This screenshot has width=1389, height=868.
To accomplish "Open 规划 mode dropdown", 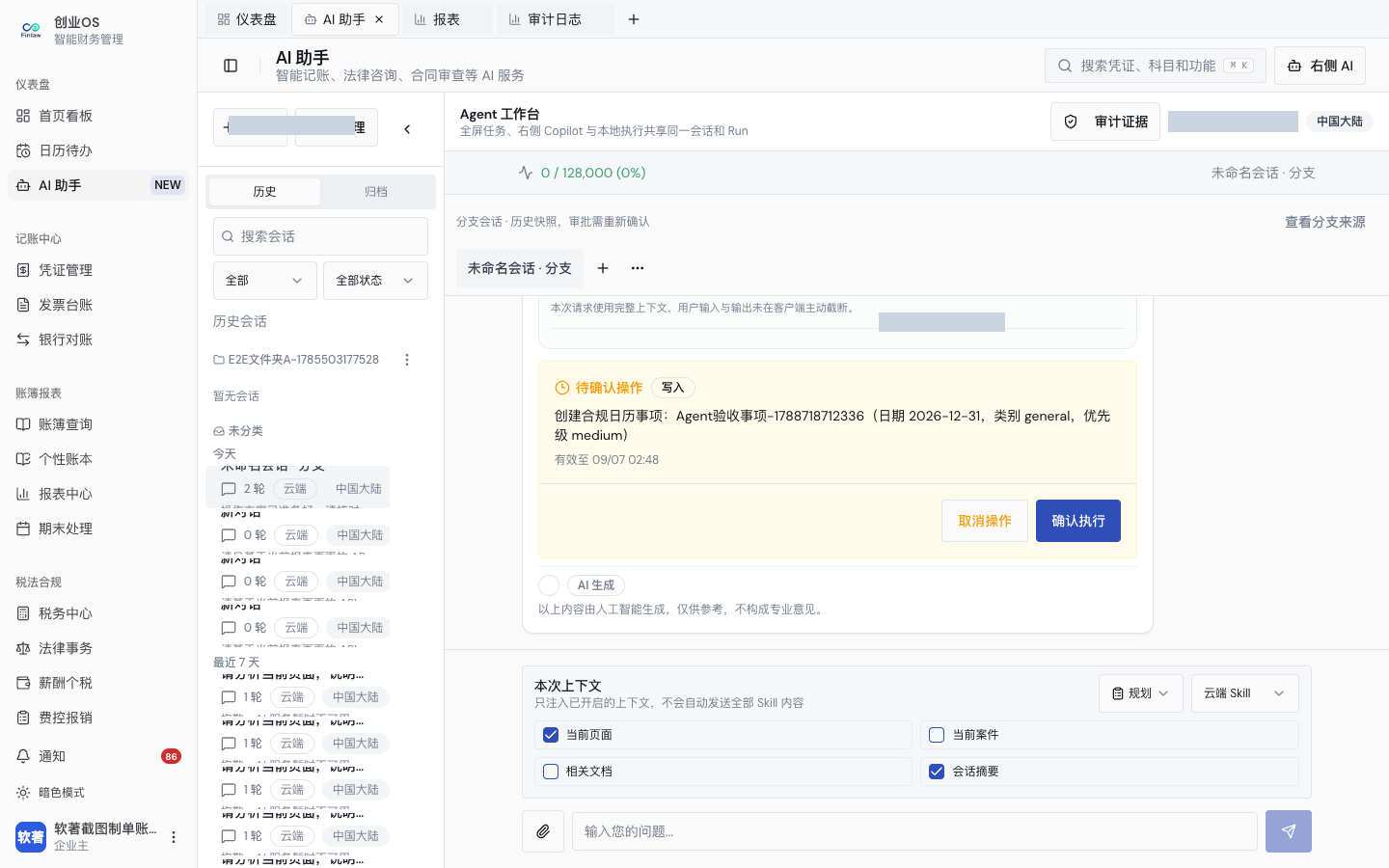I will [x=1141, y=693].
